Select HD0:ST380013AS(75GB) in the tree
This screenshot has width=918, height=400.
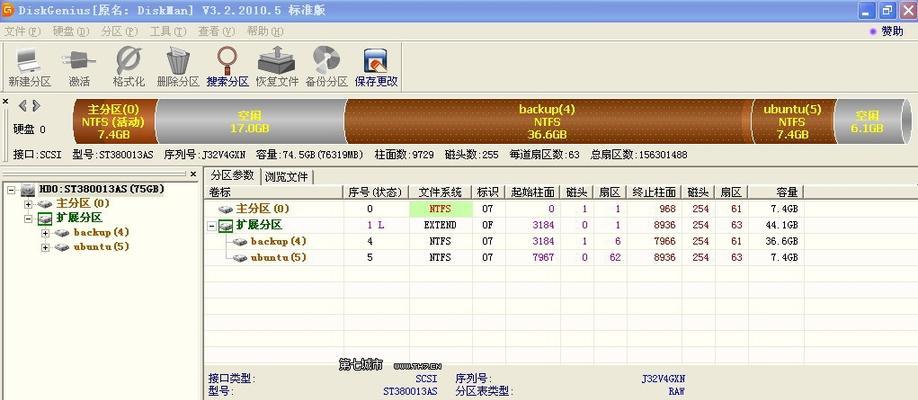[101, 190]
